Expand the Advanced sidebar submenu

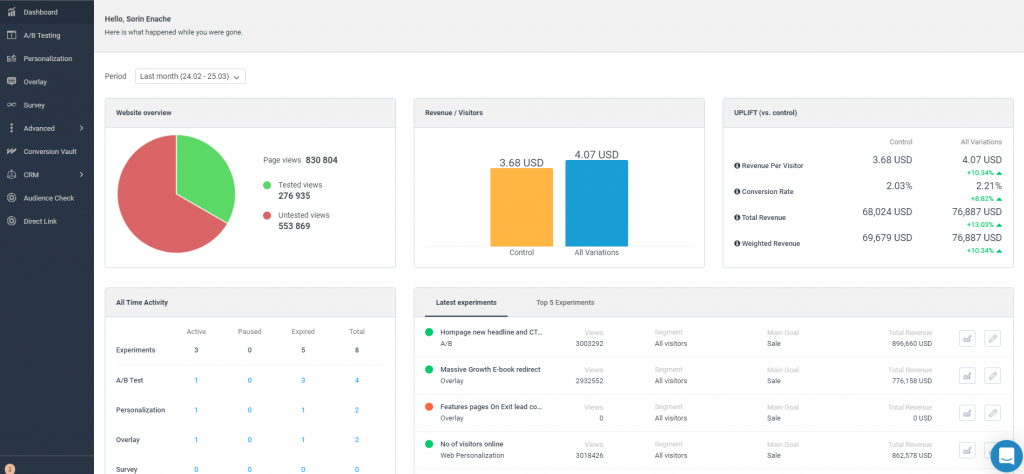point(81,128)
